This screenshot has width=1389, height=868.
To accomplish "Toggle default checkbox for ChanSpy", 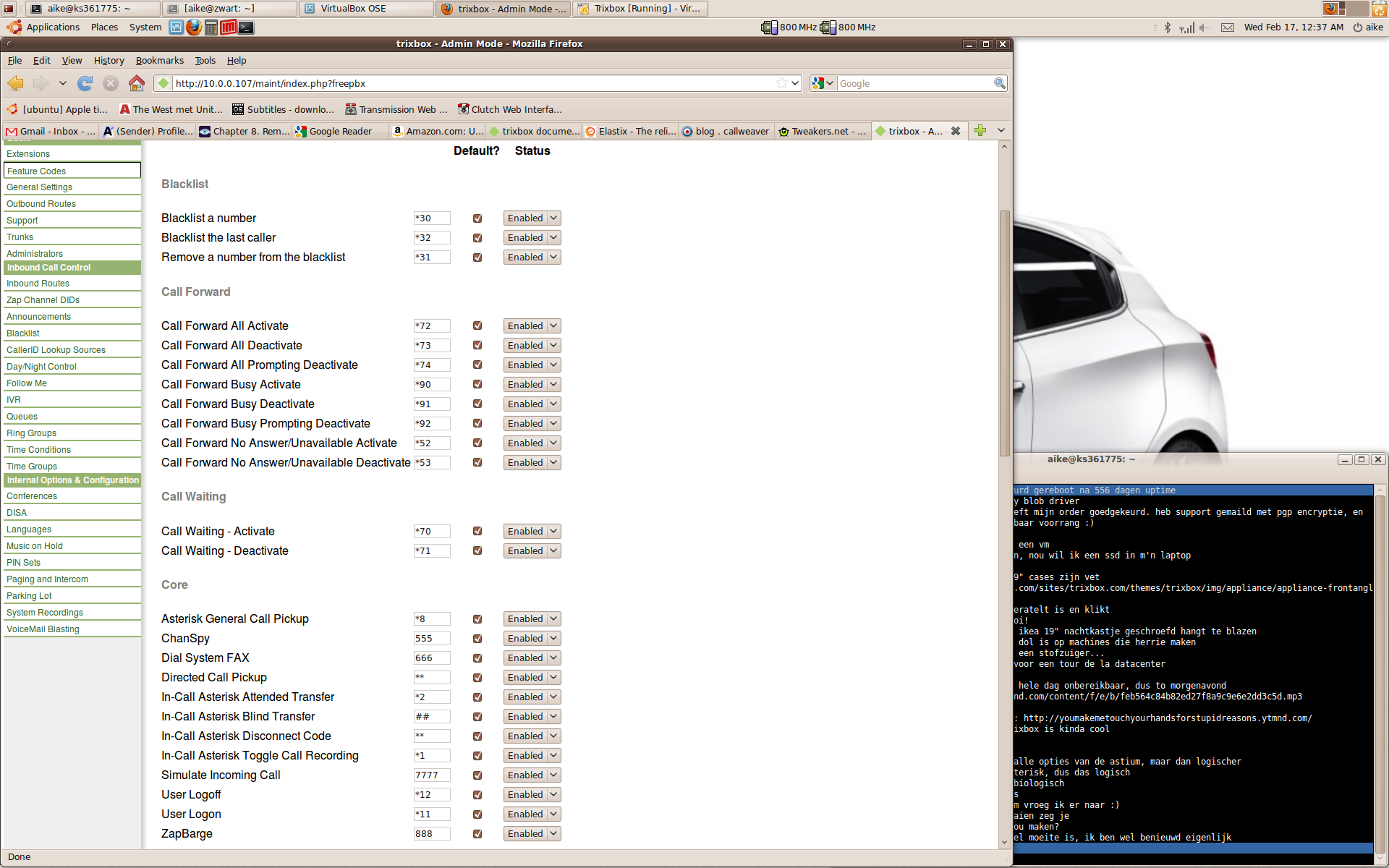I will coord(477,639).
